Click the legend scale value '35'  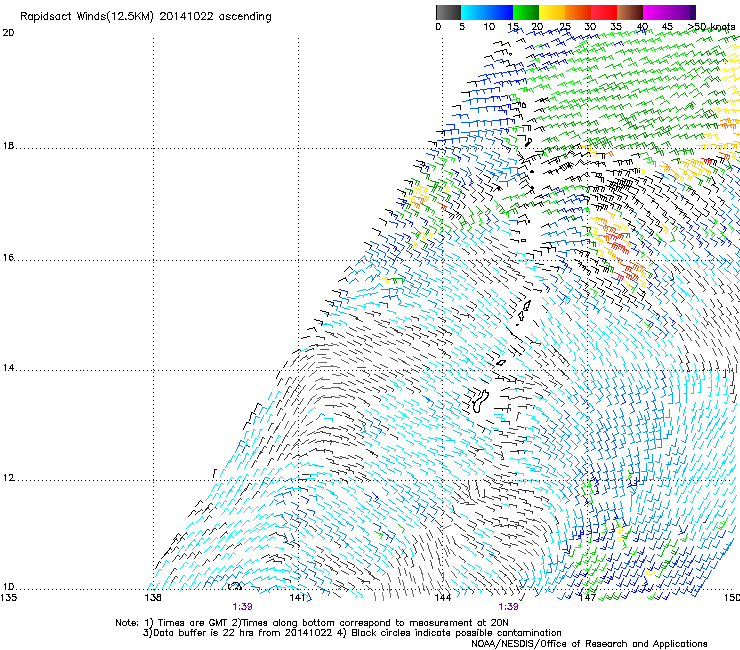(x=615, y=27)
